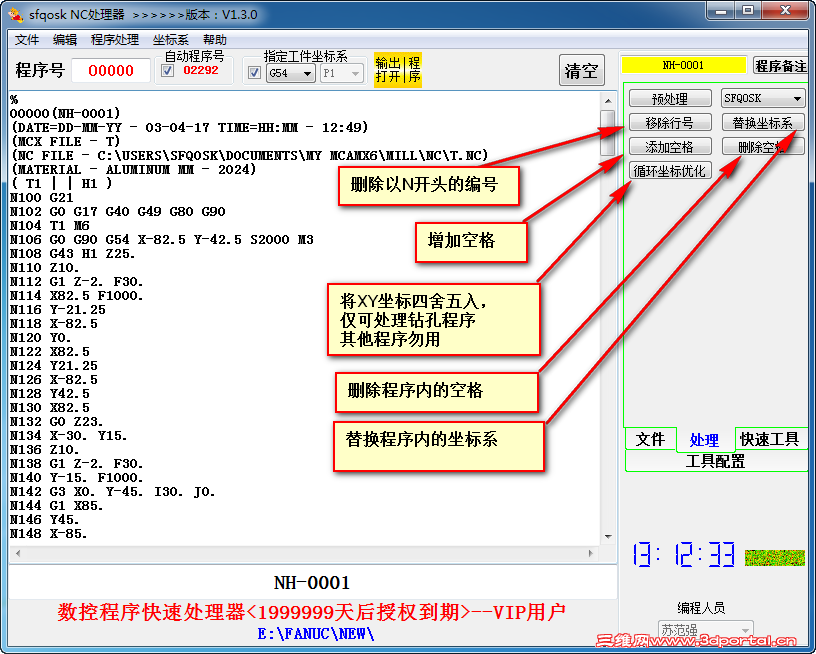The width and height of the screenshot is (816, 654).
Task: Click the line N132 G0 Z23.
Action: pos(57,422)
